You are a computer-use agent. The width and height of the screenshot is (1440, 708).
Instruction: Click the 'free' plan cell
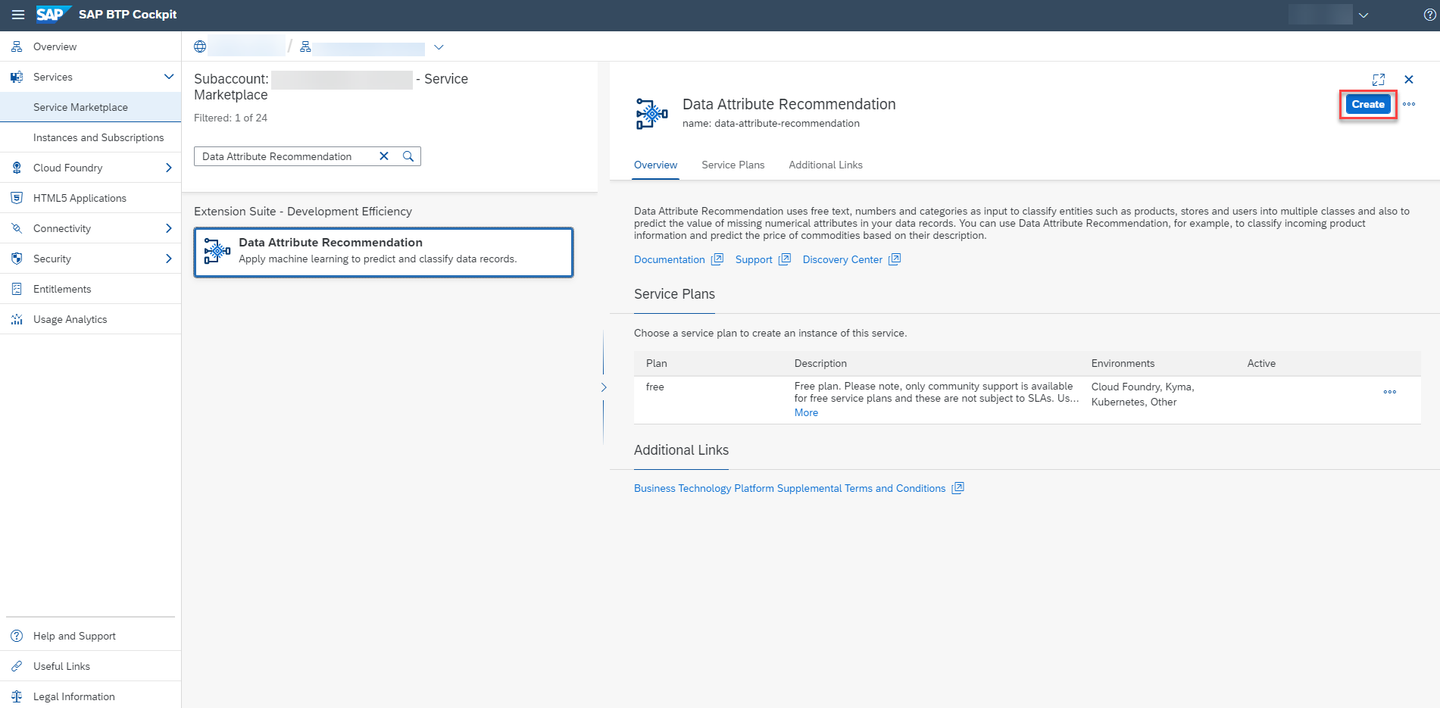(x=655, y=387)
